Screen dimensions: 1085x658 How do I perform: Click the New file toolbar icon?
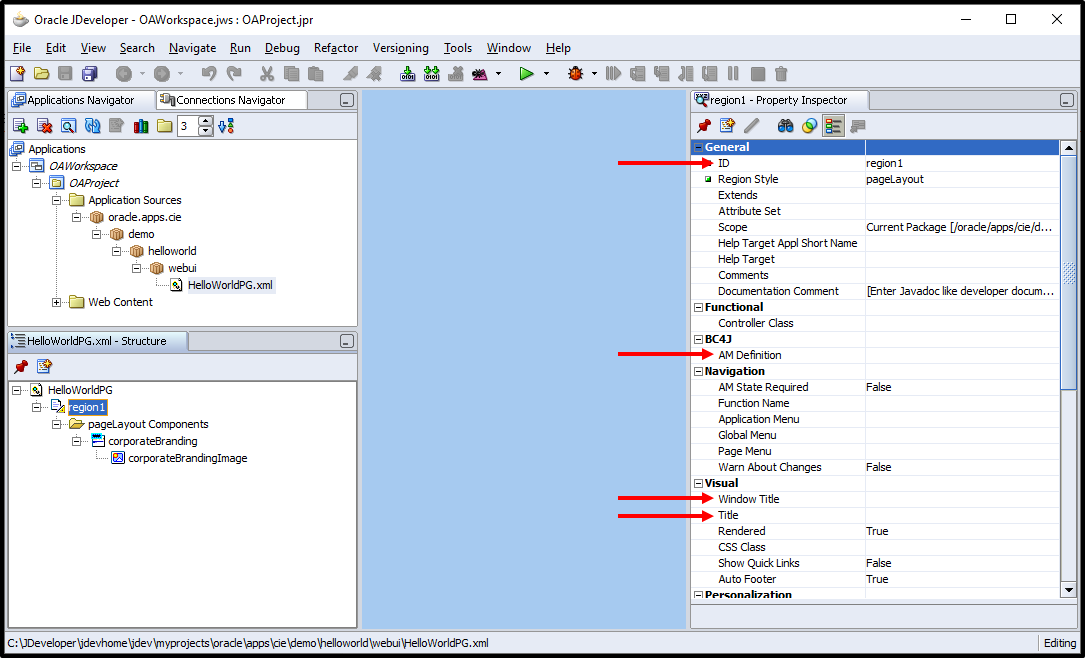click(x=19, y=73)
